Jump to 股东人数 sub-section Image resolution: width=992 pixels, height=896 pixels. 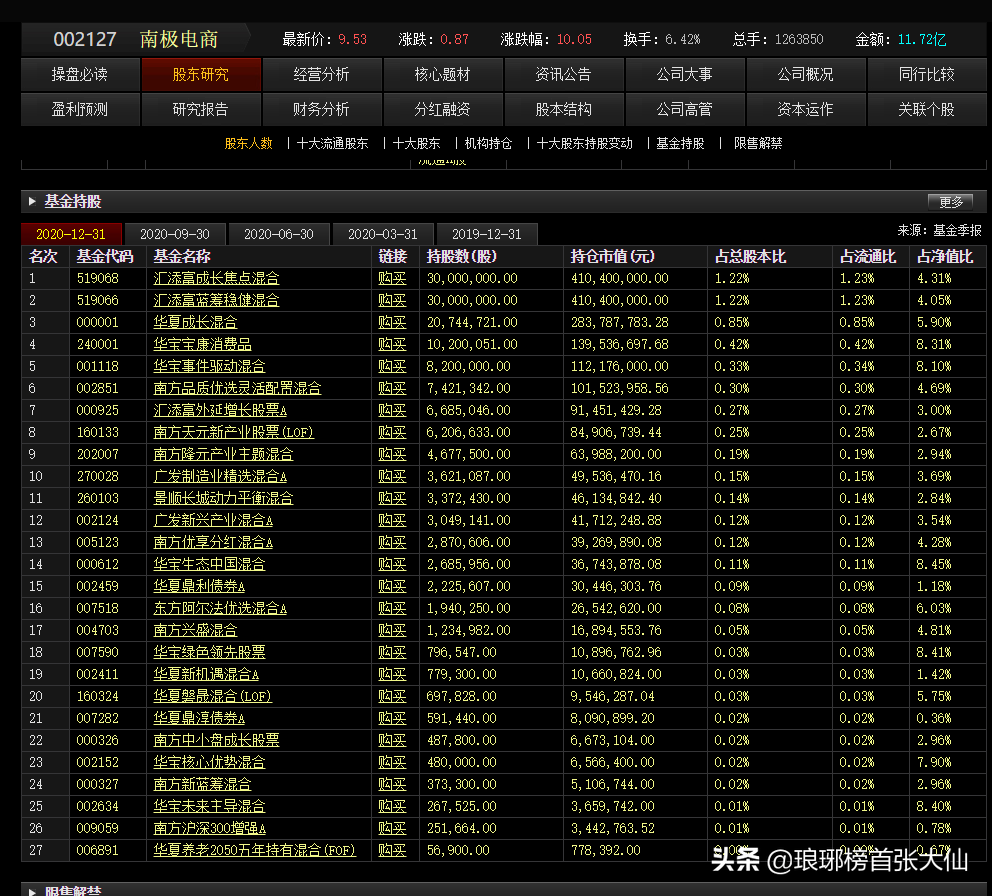click(x=249, y=144)
